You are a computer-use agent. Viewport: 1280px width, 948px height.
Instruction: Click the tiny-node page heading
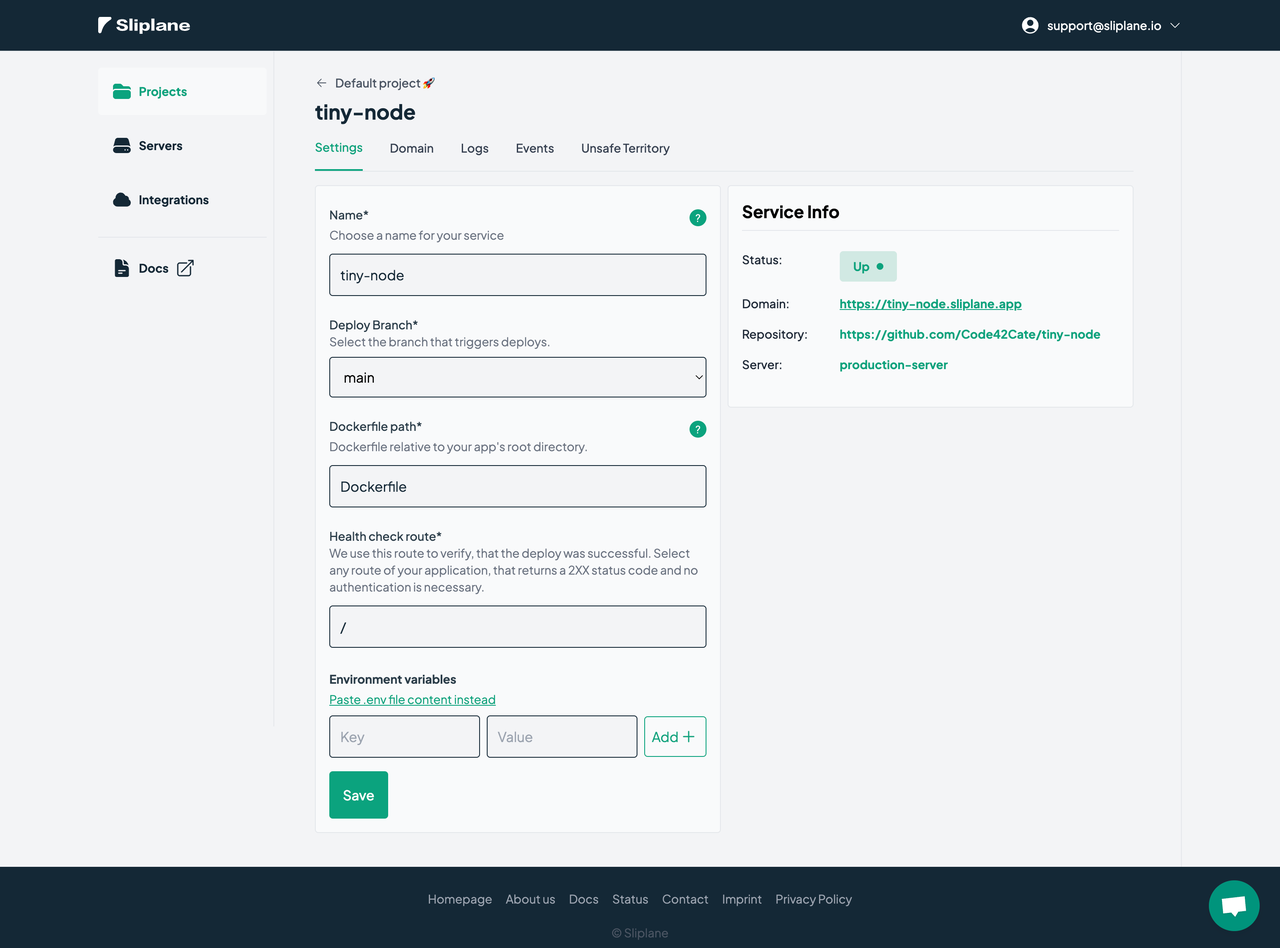[x=365, y=112]
